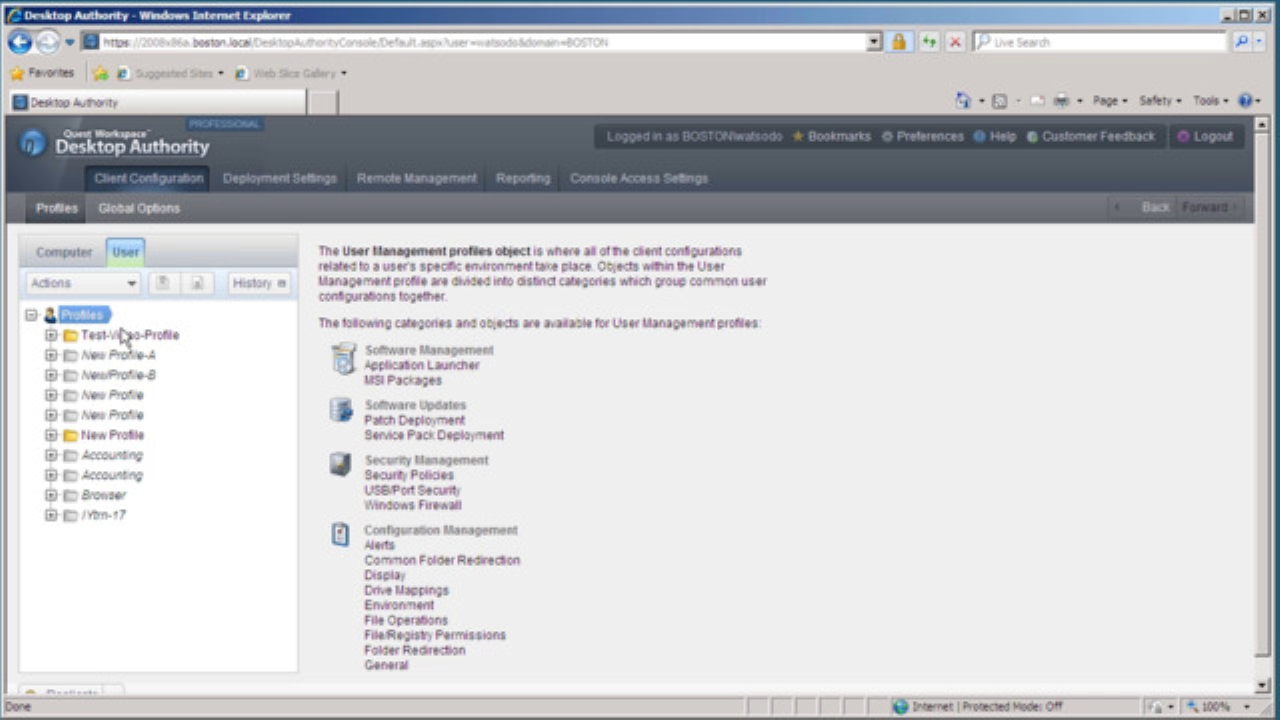Switch to the Client Configuration tab
This screenshot has width=1280, height=720.
click(148, 178)
